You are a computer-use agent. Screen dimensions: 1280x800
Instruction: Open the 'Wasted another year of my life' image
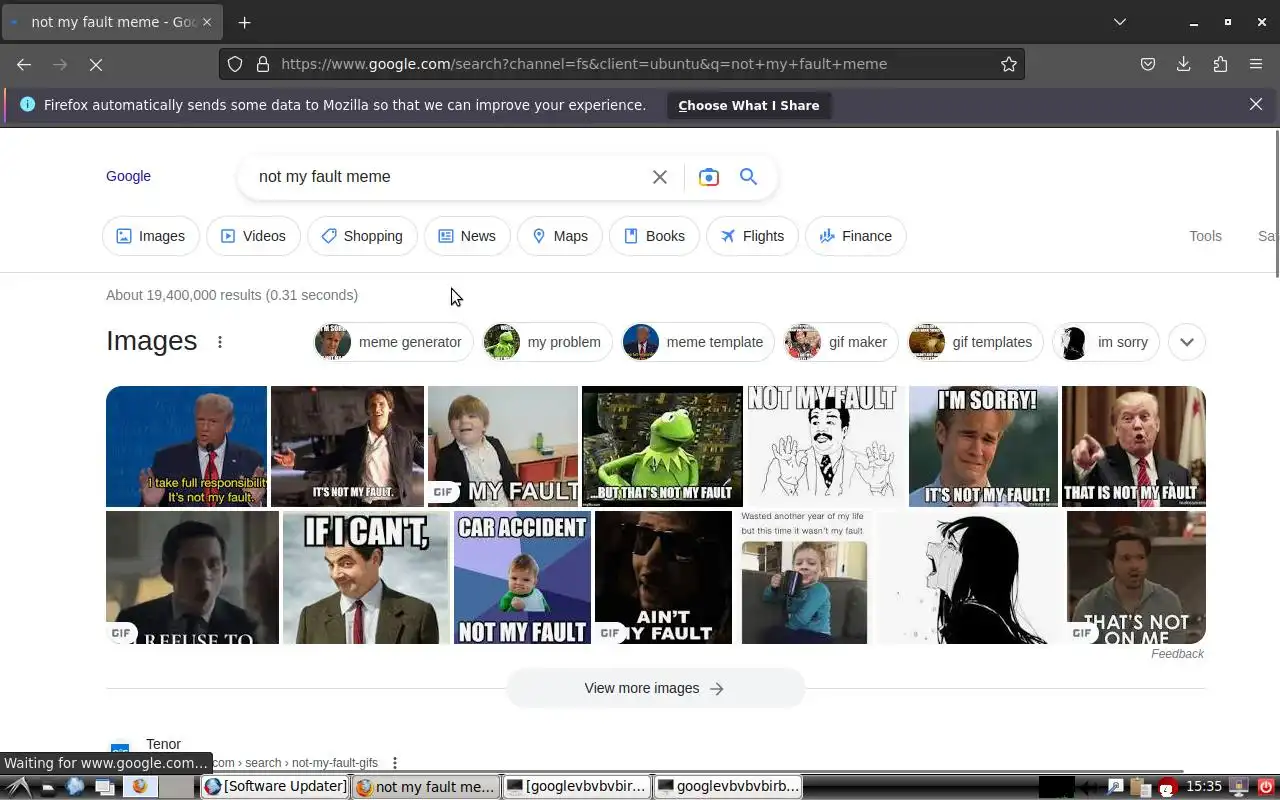(x=804, y=578)
